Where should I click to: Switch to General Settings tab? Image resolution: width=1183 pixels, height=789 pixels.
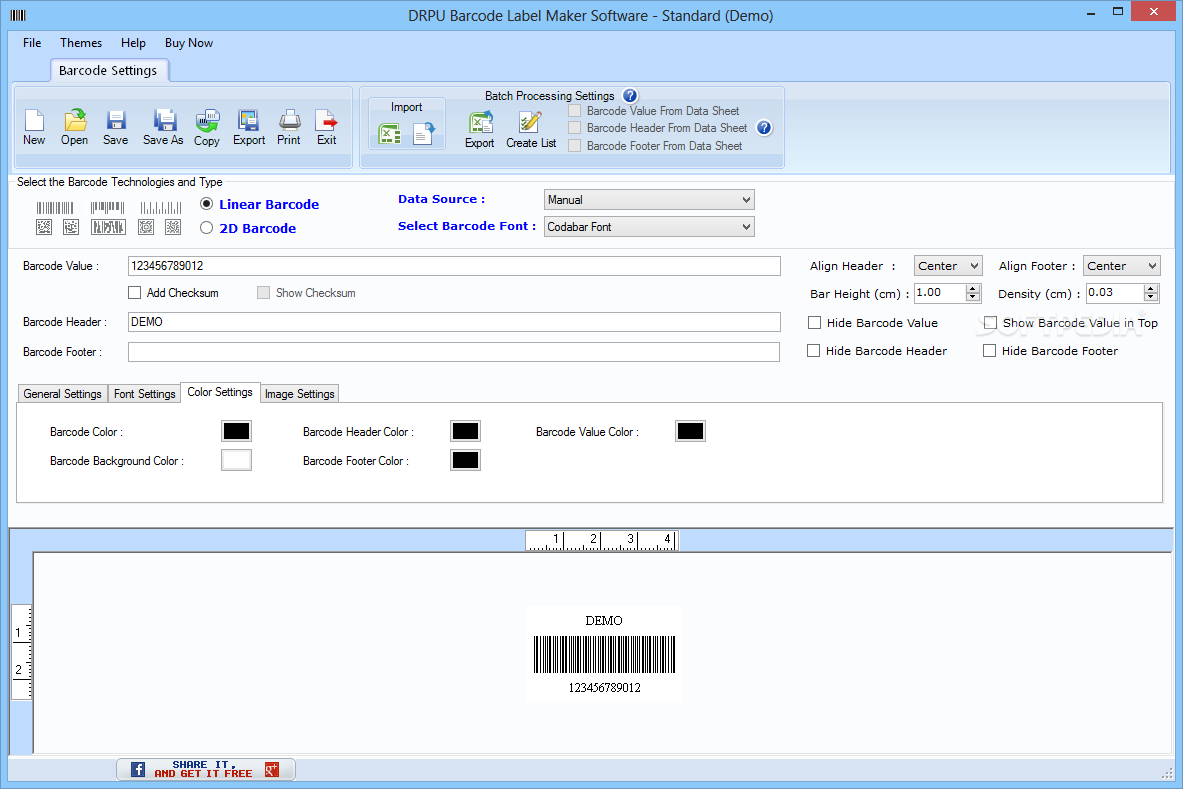[x=62, y=394]
